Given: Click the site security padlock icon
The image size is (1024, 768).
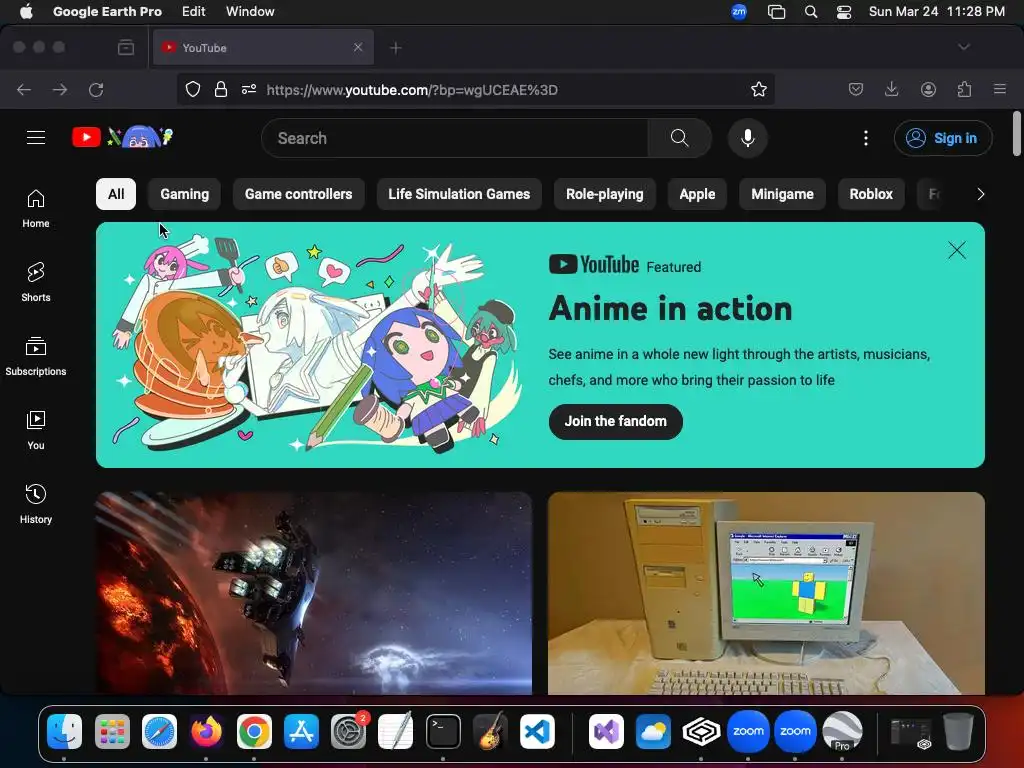Looking at the screenshot, I should [x=221, y=89].
